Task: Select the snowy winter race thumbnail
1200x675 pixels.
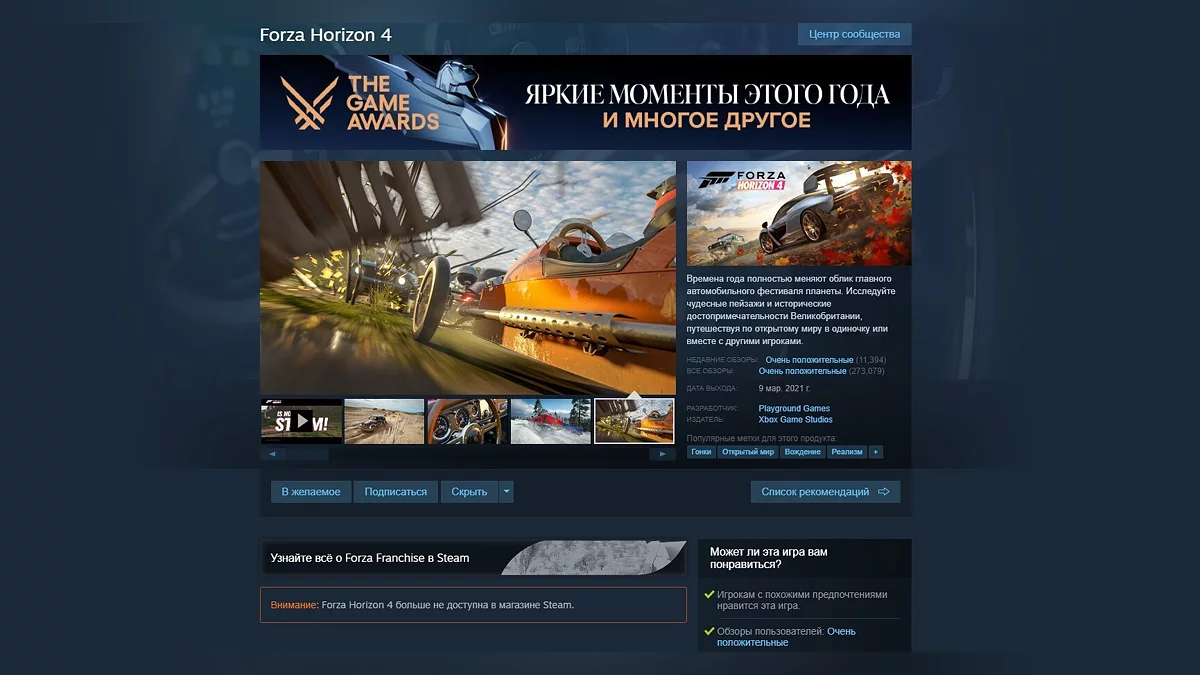Action: pos(550,421)
